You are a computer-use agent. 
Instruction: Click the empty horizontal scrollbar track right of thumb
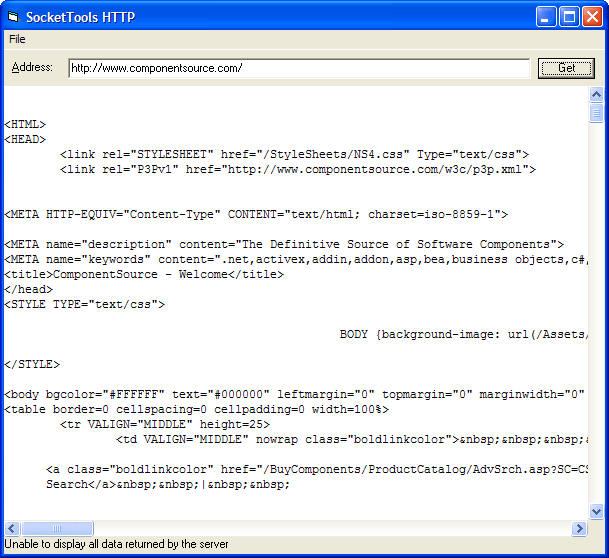pyautogui.click(x=330, y=528)
